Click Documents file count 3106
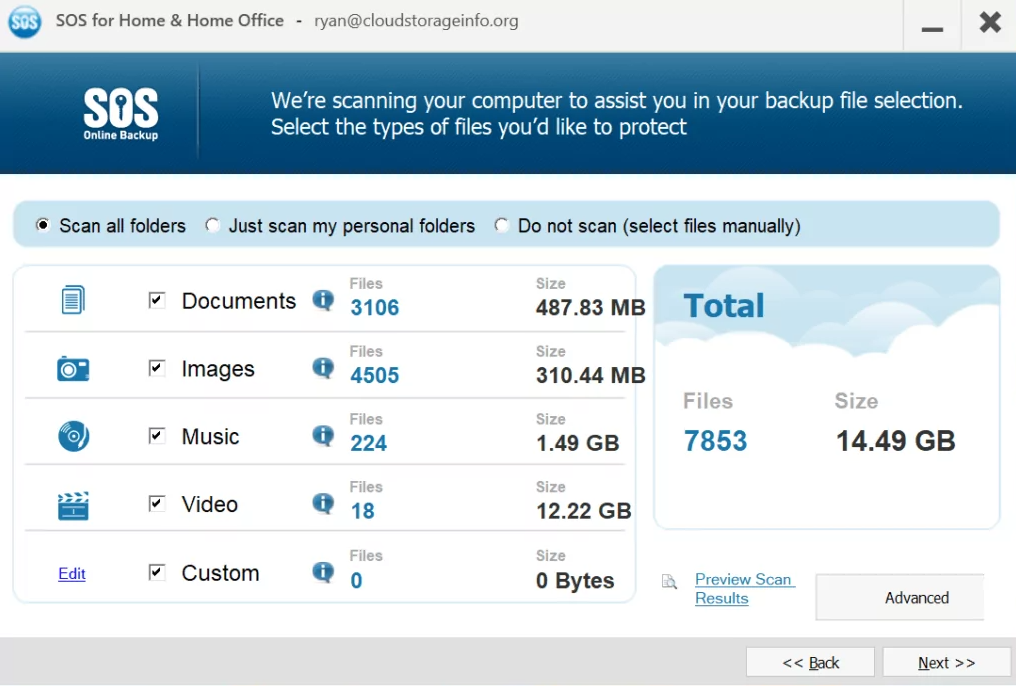The width and height of the screenshot is (1016, 686). point(375,307)
